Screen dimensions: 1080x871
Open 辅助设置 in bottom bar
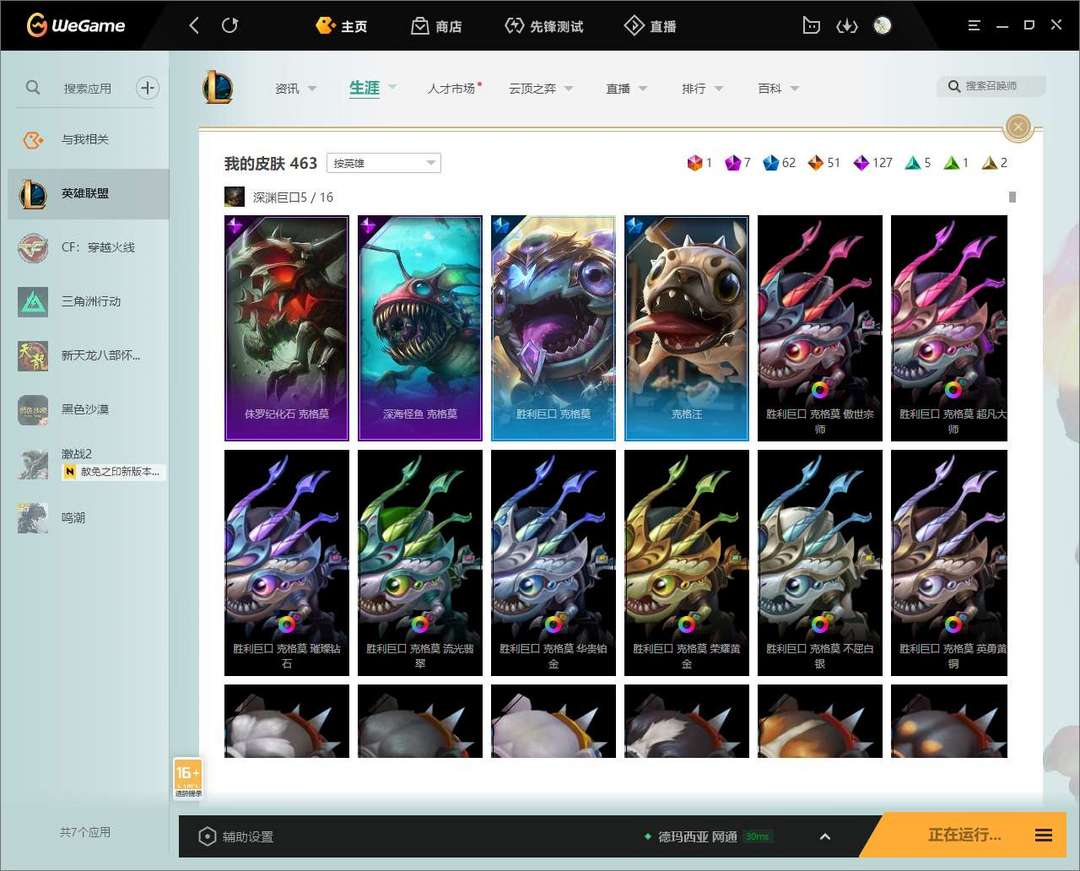click(236, 837)
